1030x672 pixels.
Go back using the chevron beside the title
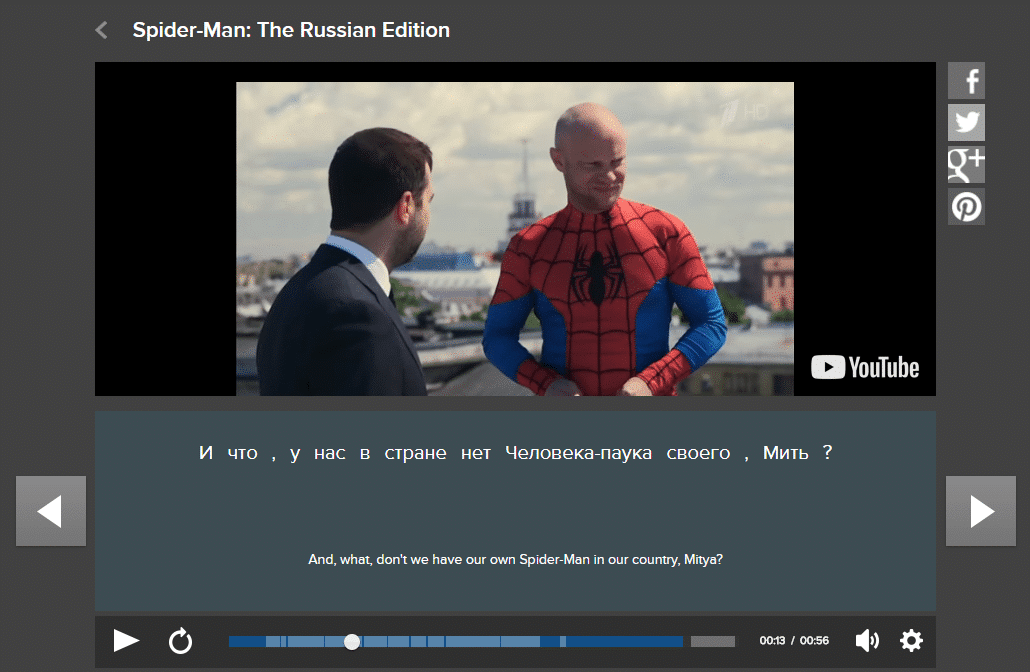(x=101, y=30)
